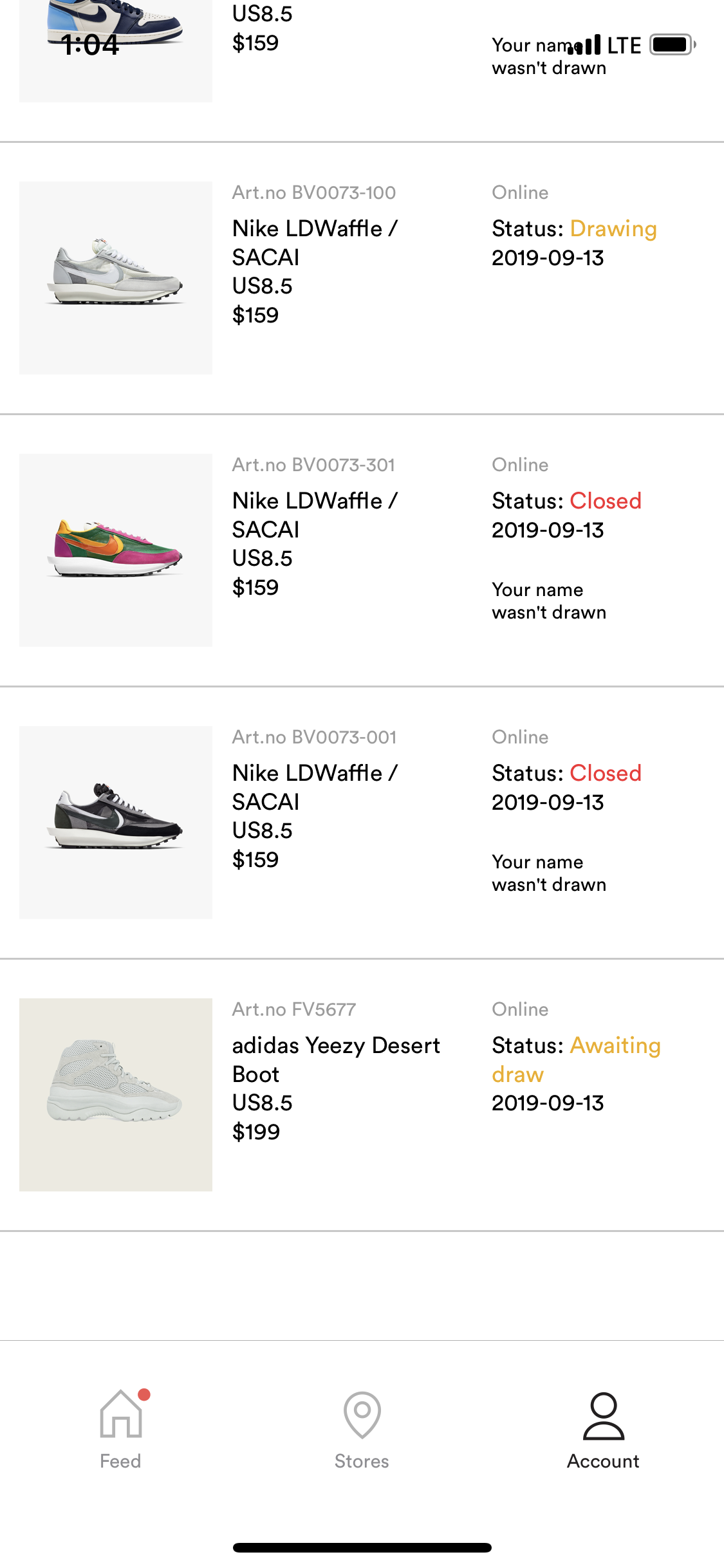Image resolution: width=724 pixels, height=1568 pixels.
Task: Open the adidas Yeezy Desert Boot title
Action: click(x=336, y=1059)
